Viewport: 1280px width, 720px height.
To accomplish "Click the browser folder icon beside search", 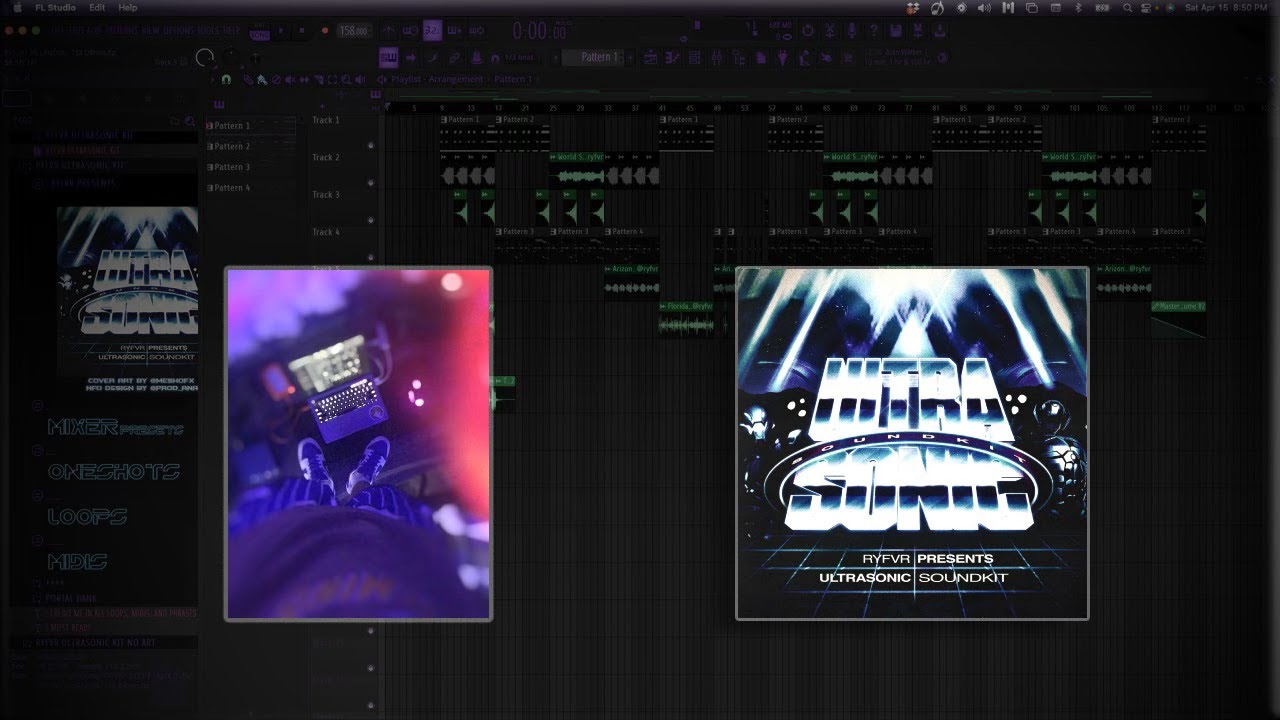I will coord(174,121).
